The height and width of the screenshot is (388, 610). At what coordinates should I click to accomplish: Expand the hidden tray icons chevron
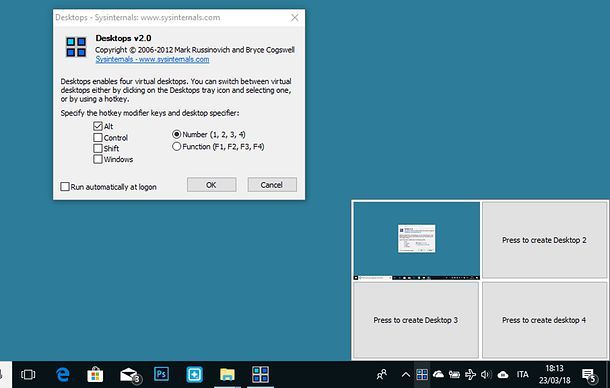[405, 375]
